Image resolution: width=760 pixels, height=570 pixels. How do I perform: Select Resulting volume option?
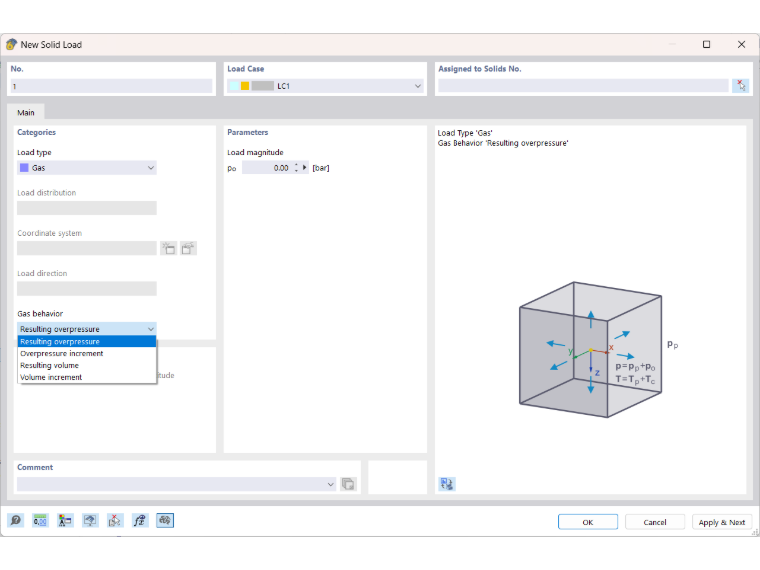click(x=87, y=365)
